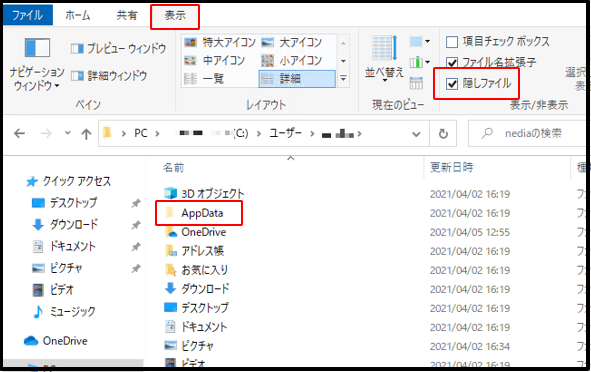Sort by 名前 column header
The image size is (591, 372).
click(173, 167)
